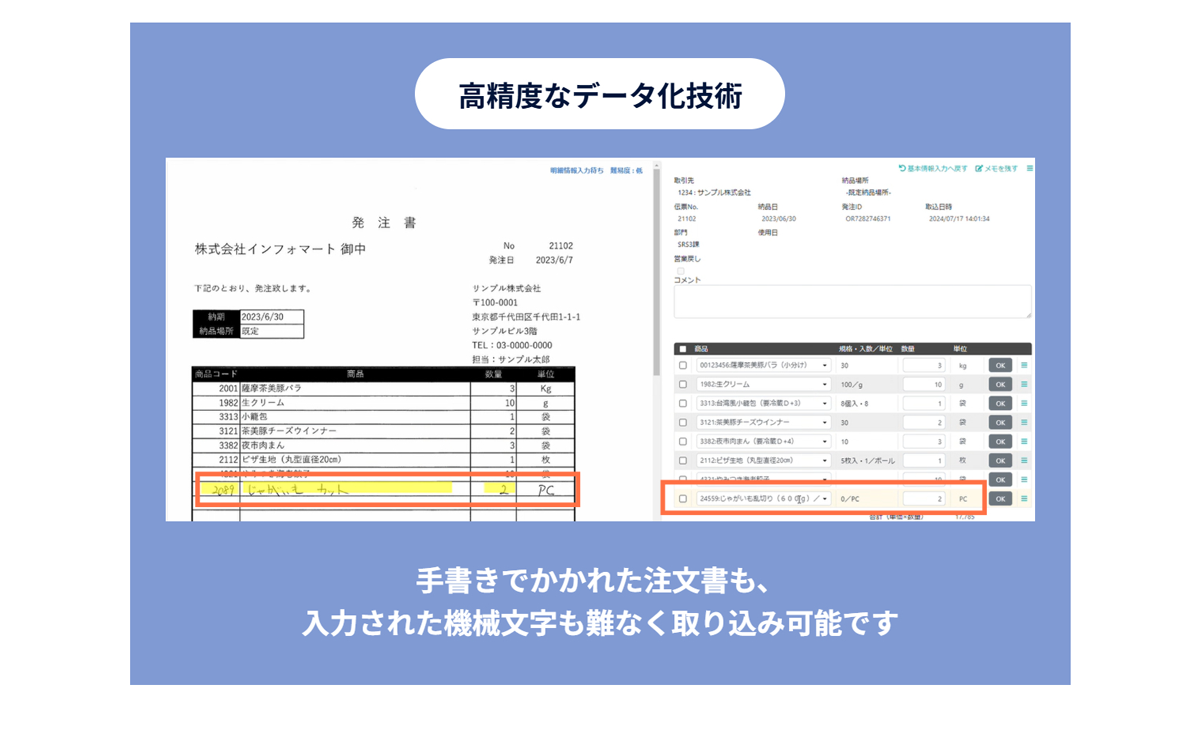
Task: Toggle the select-all checkbox in the 商品 header
Action: coord(684,351)
